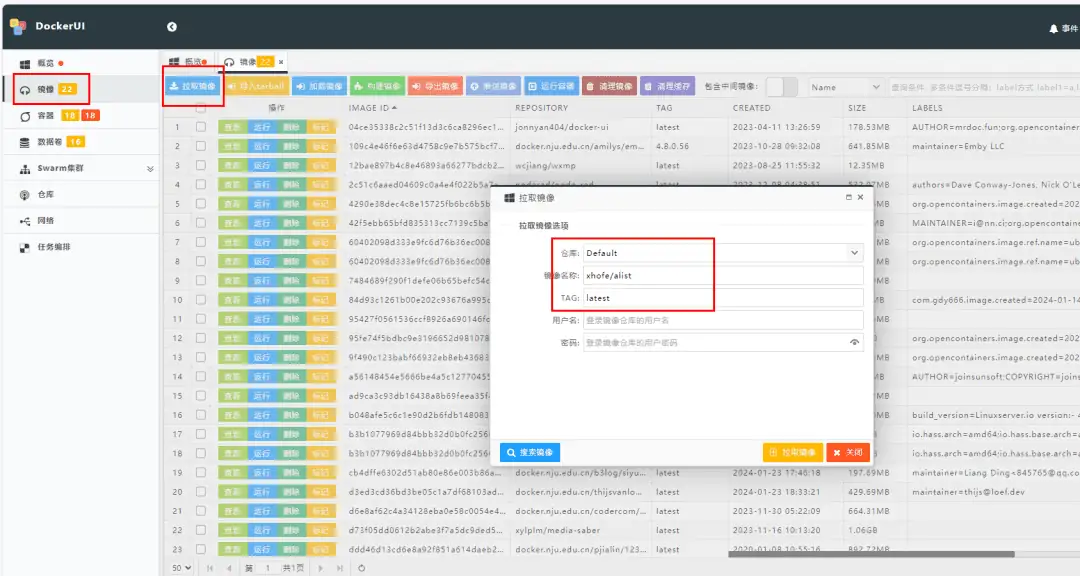Viewport: 1080px width, 576px height.
Task: Open the 网络 (Network) sidebar icon
Action: click(x=40, y=222)
